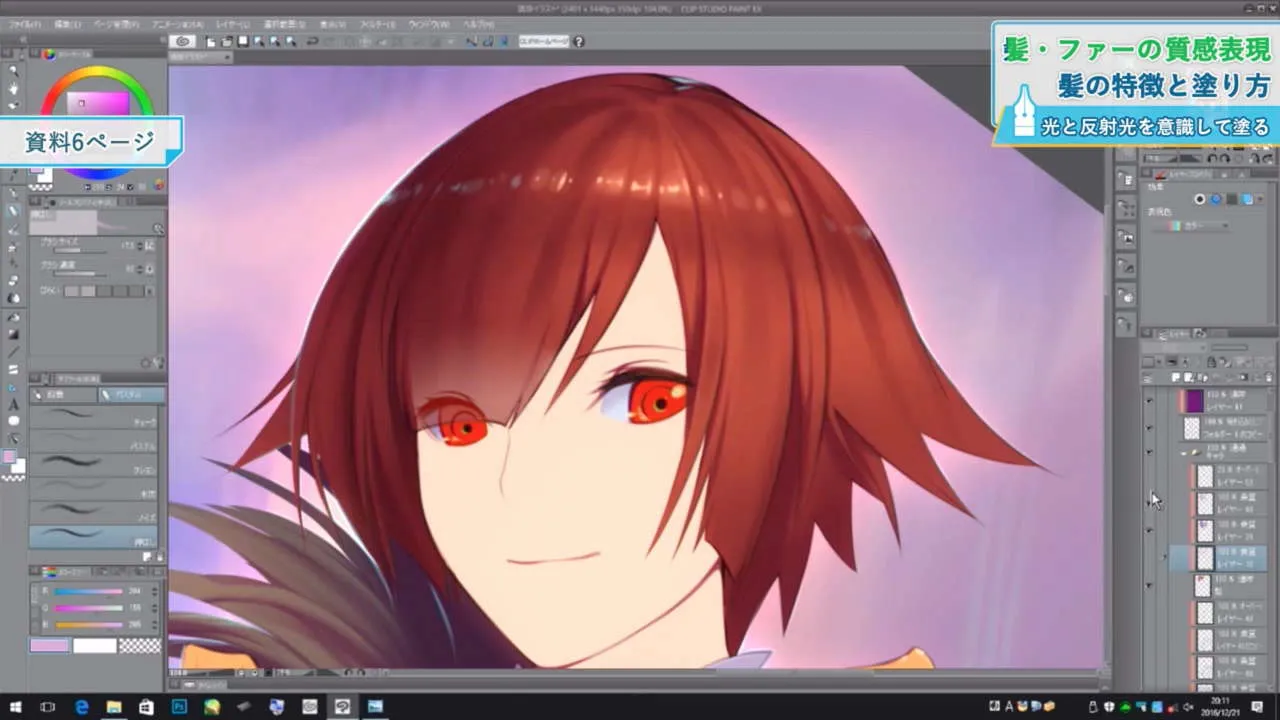The width and height of the screenshot is (1280, 720).
Task: Open Photoshop from the Windows taskbar
Action: tap(178, 707)
